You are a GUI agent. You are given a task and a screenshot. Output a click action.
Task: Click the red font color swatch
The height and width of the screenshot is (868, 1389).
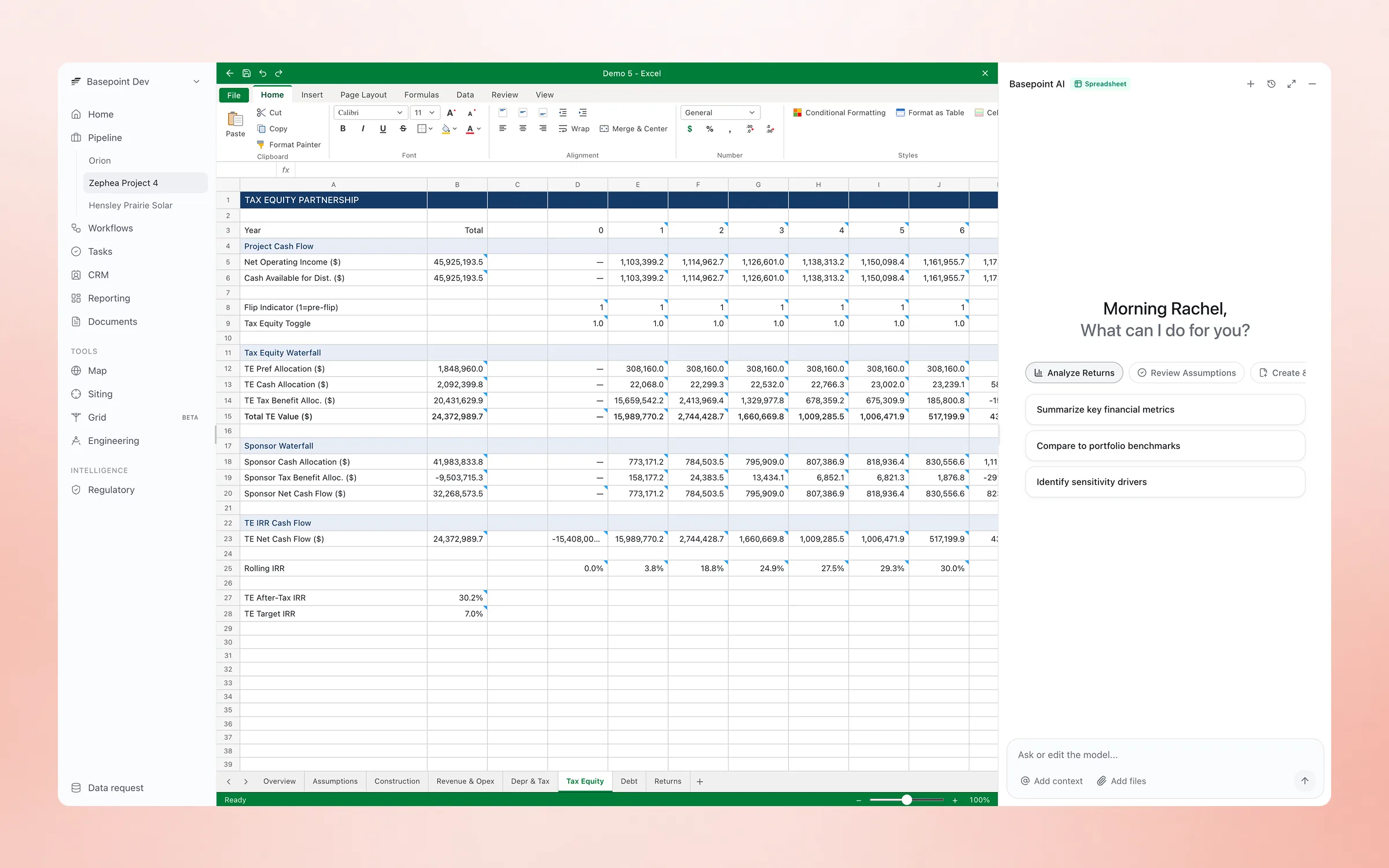click(x=470, y=129)
